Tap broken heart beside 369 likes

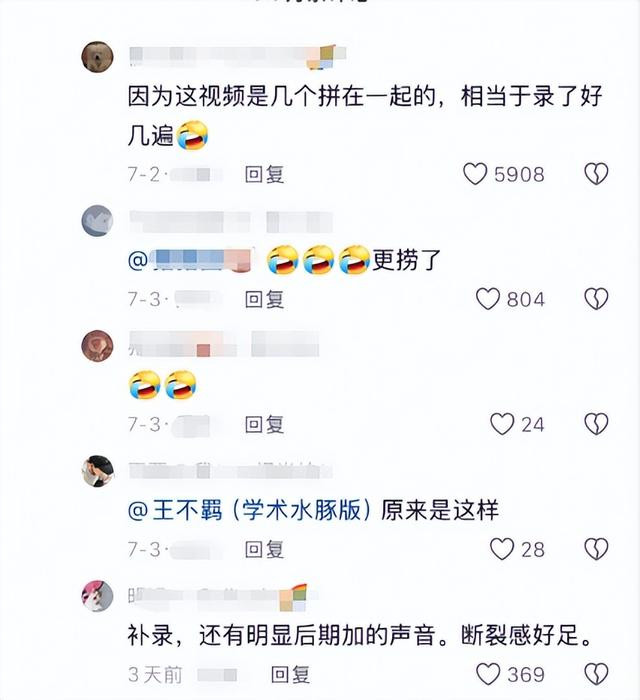coord(596,674)
